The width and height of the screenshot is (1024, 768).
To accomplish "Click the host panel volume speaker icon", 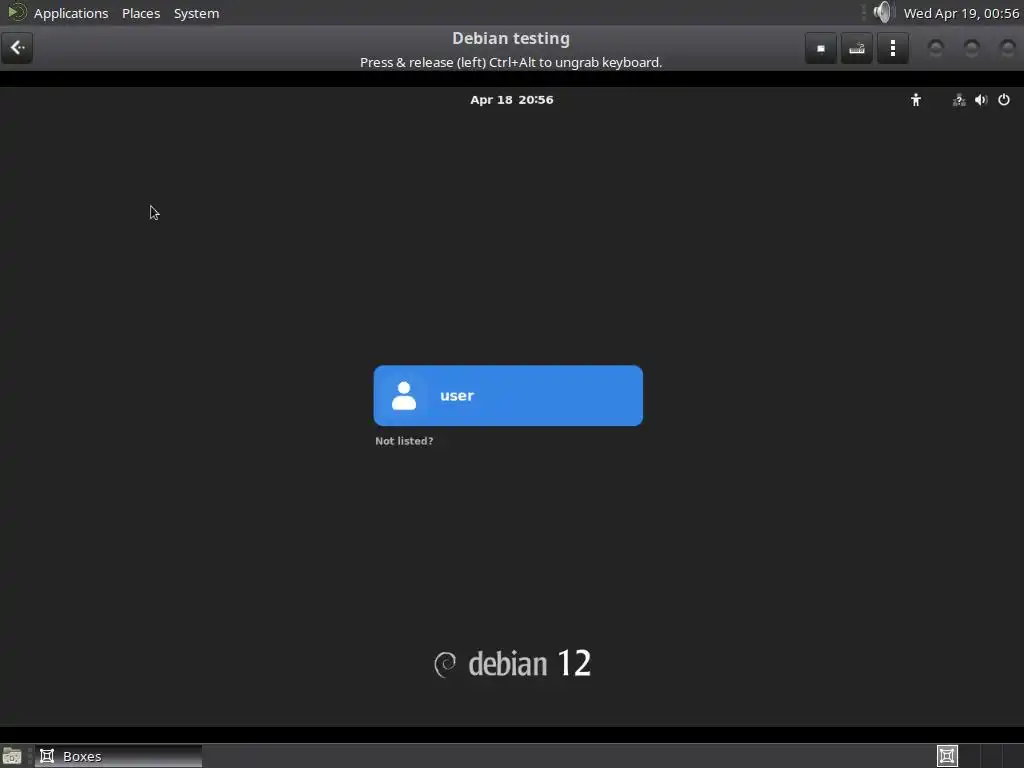I will pyautogui.click(x=882, y=12).
